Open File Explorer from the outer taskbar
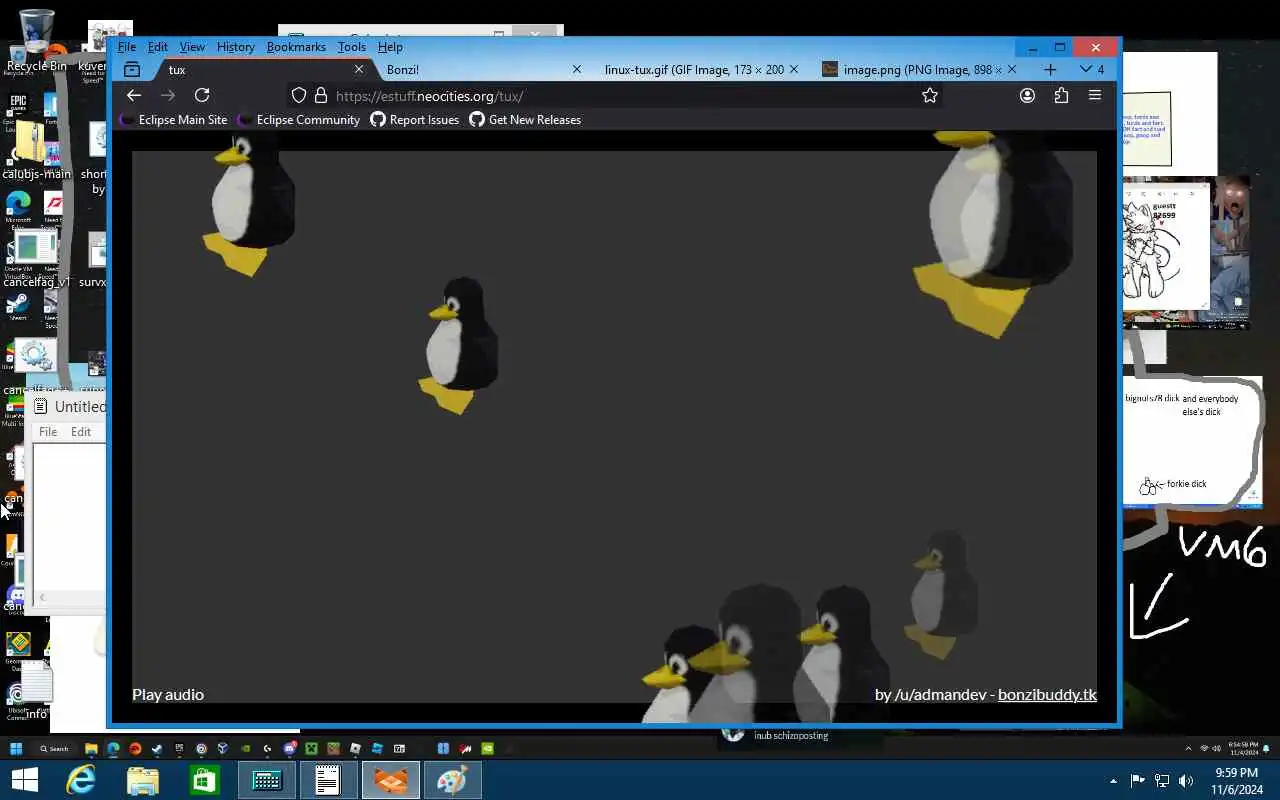Image resolution: width=1280 pixels, height=800 pixels. coord(143,780)
